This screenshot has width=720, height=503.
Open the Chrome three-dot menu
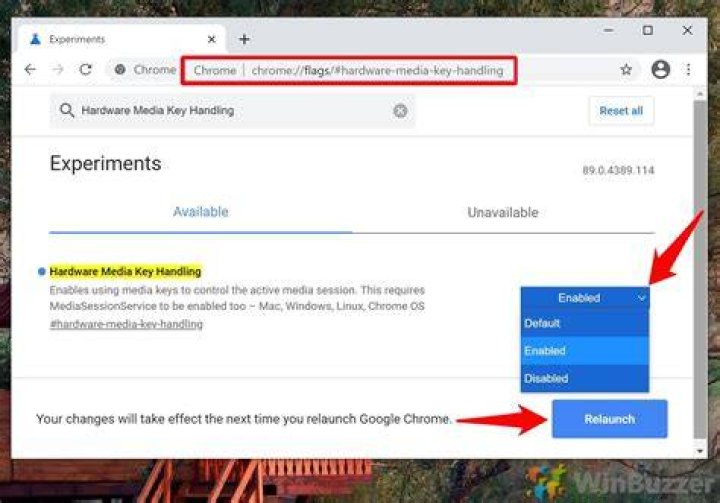tap(688, 69)
